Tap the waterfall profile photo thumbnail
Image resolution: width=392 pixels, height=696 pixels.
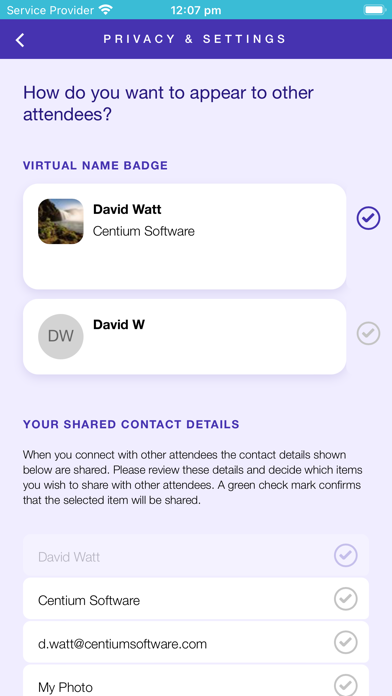point(61,221)
